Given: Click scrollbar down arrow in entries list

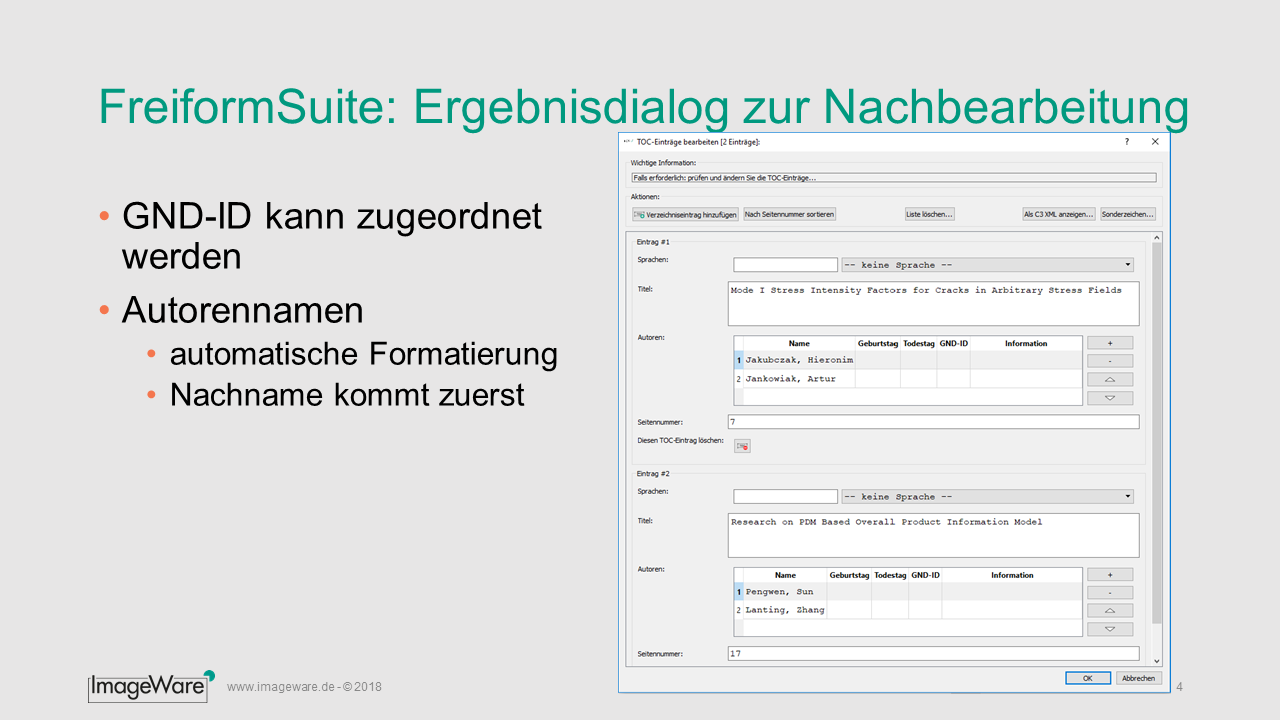Looking at the screenshot, I should (1157, 660).
